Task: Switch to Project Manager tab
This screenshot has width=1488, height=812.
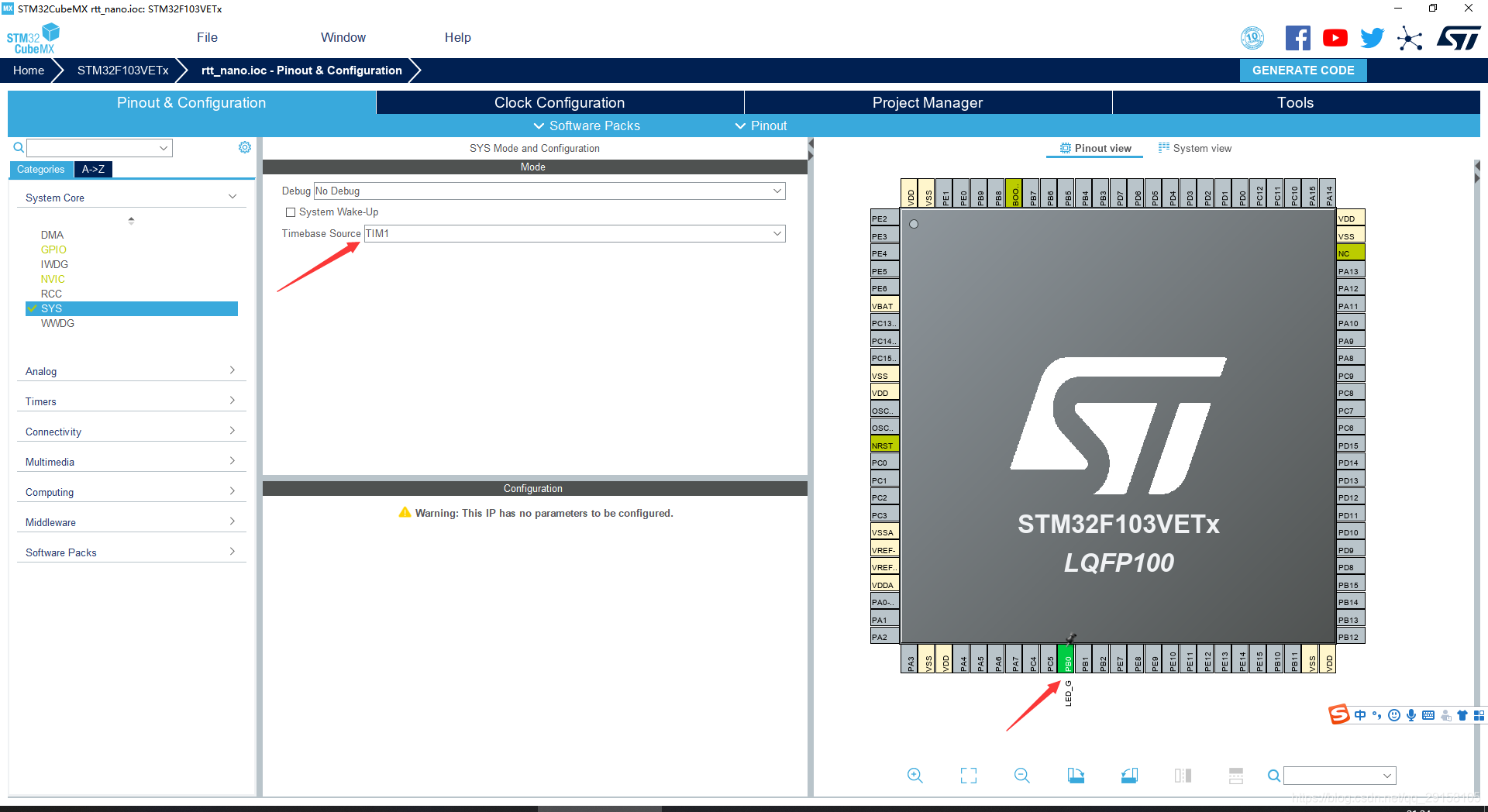Action: click(928, 102)
